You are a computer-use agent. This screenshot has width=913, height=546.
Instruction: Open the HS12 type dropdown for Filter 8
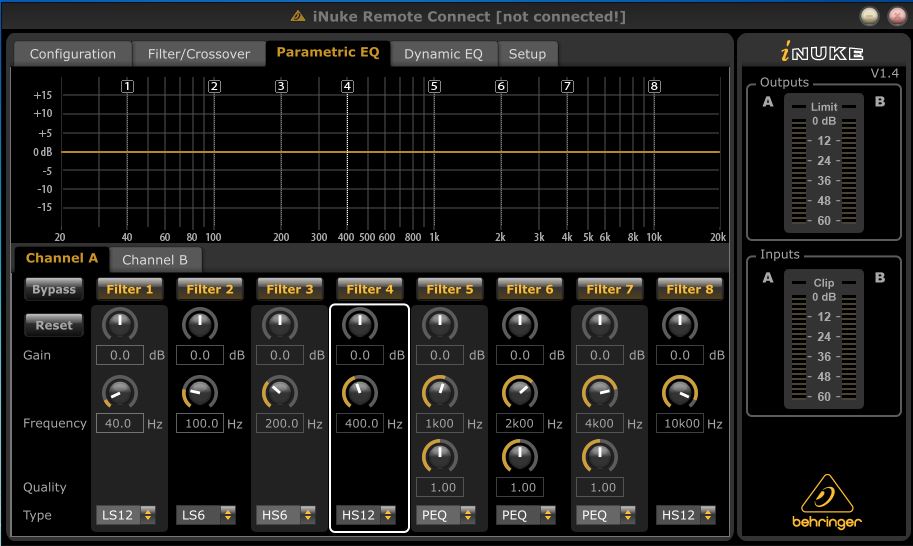(686, 515)
